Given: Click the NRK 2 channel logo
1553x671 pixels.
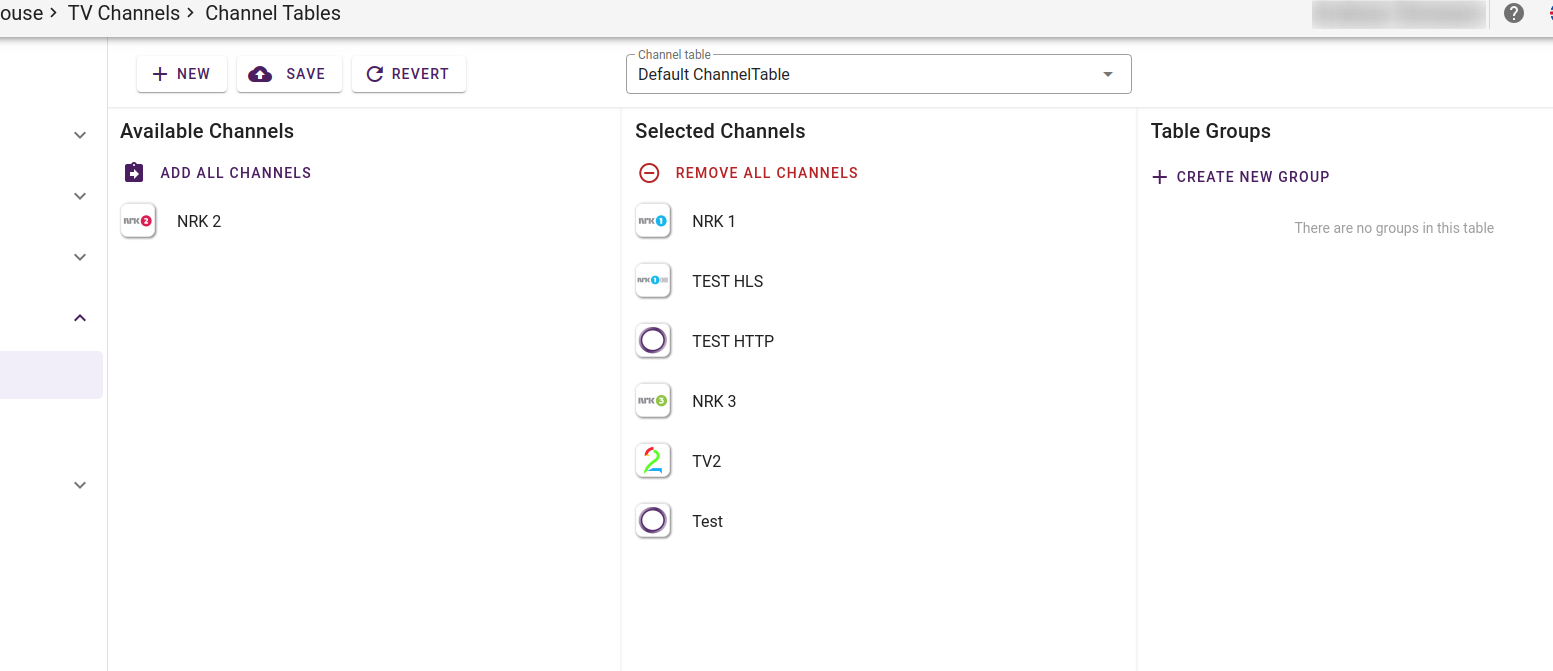Looking at the screenshot, I should [x=138, y=220].
